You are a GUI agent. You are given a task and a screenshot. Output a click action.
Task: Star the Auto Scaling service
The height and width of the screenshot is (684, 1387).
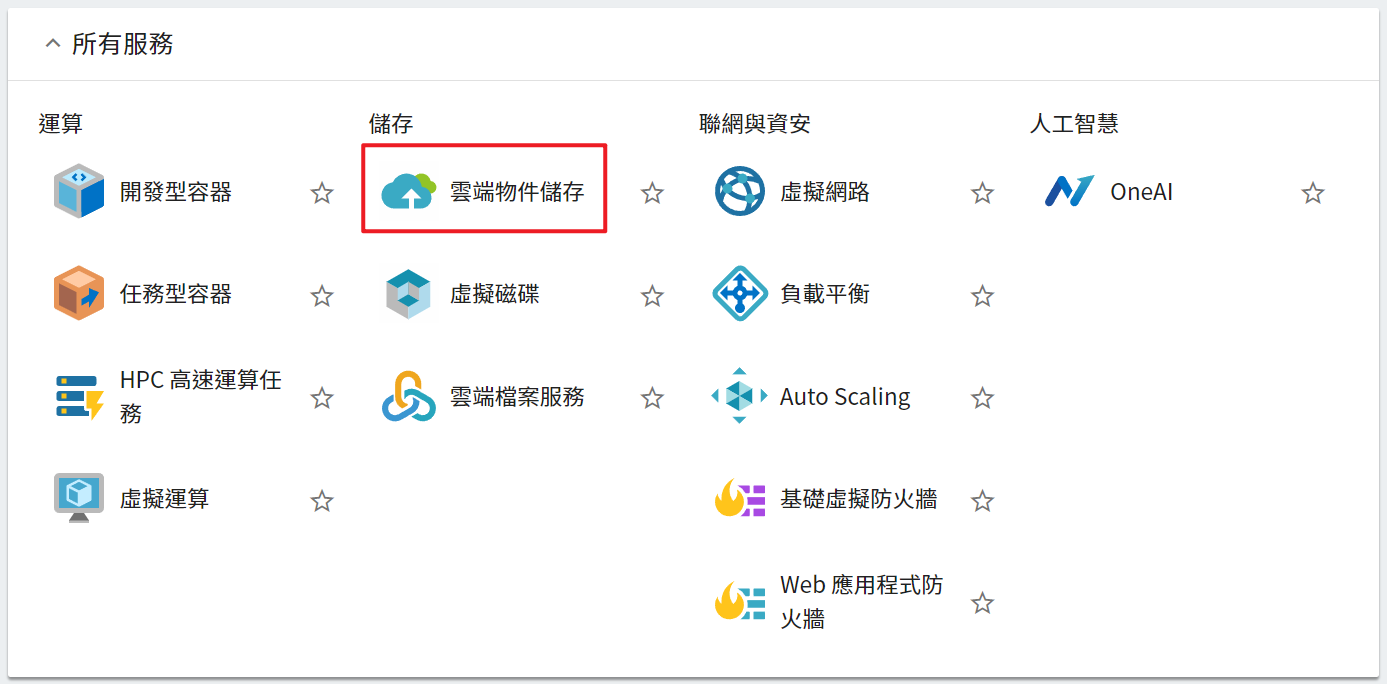[983, 398]
